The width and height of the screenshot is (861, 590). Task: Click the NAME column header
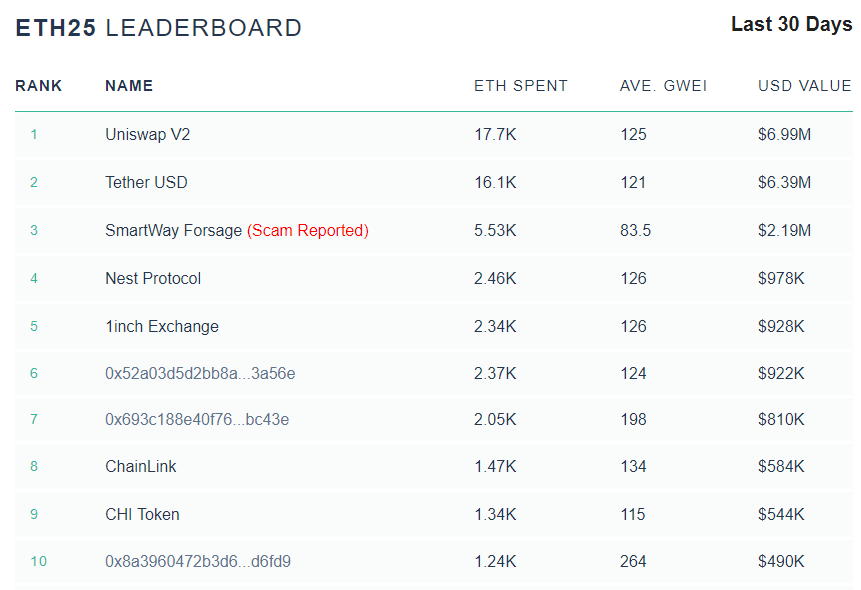coord(129,86)
